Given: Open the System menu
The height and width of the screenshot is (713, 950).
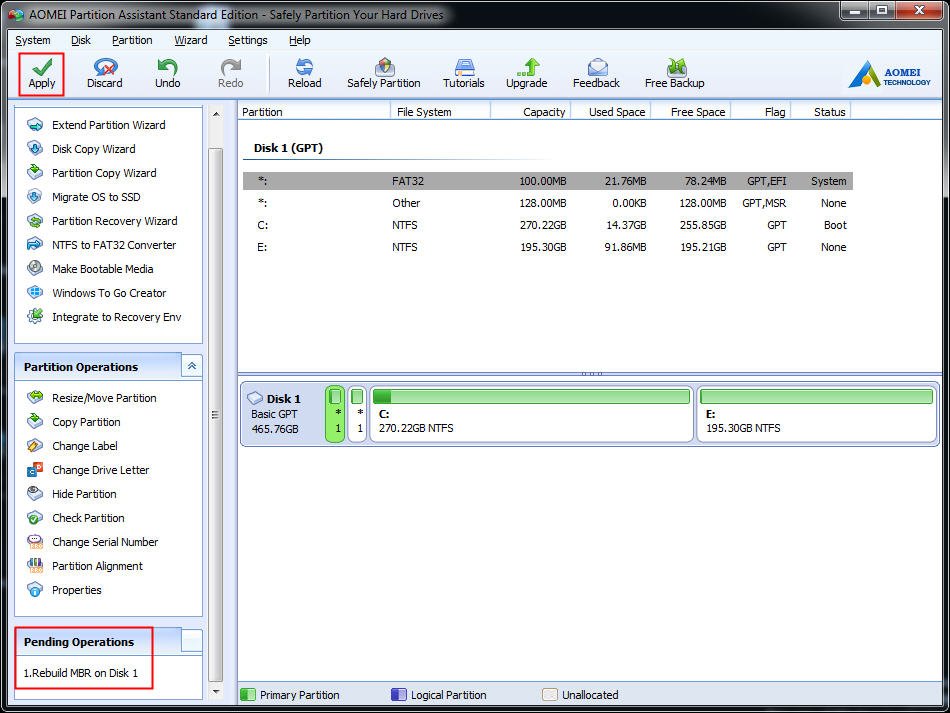Looking at the screenshot, I should coord(33,40).
